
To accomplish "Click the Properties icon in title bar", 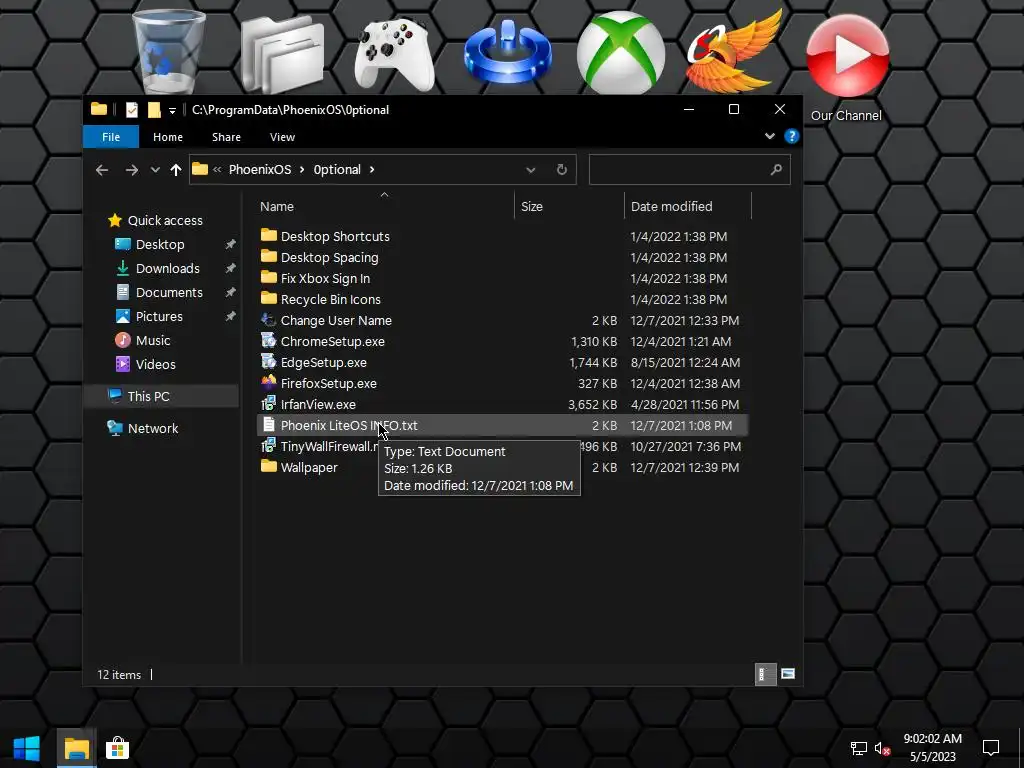I will pyautogui.click(x=131, y=110).
